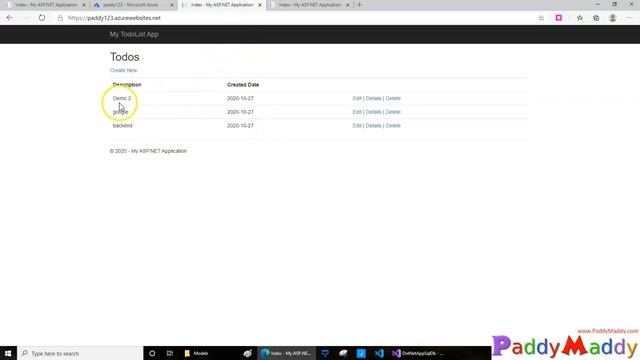Switch to Edge Index window in taskbar
This screenshot has width=640, height=360.
(x=287, y=353)
